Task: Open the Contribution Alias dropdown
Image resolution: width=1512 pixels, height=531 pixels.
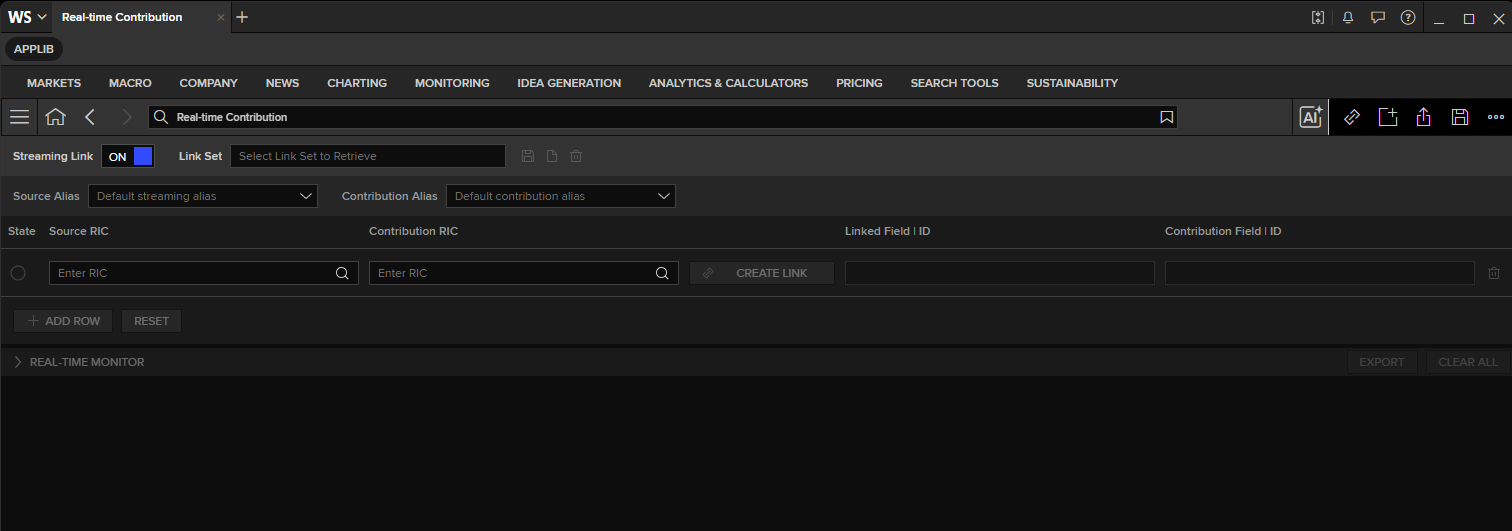Action: click(x=561, y=196)
